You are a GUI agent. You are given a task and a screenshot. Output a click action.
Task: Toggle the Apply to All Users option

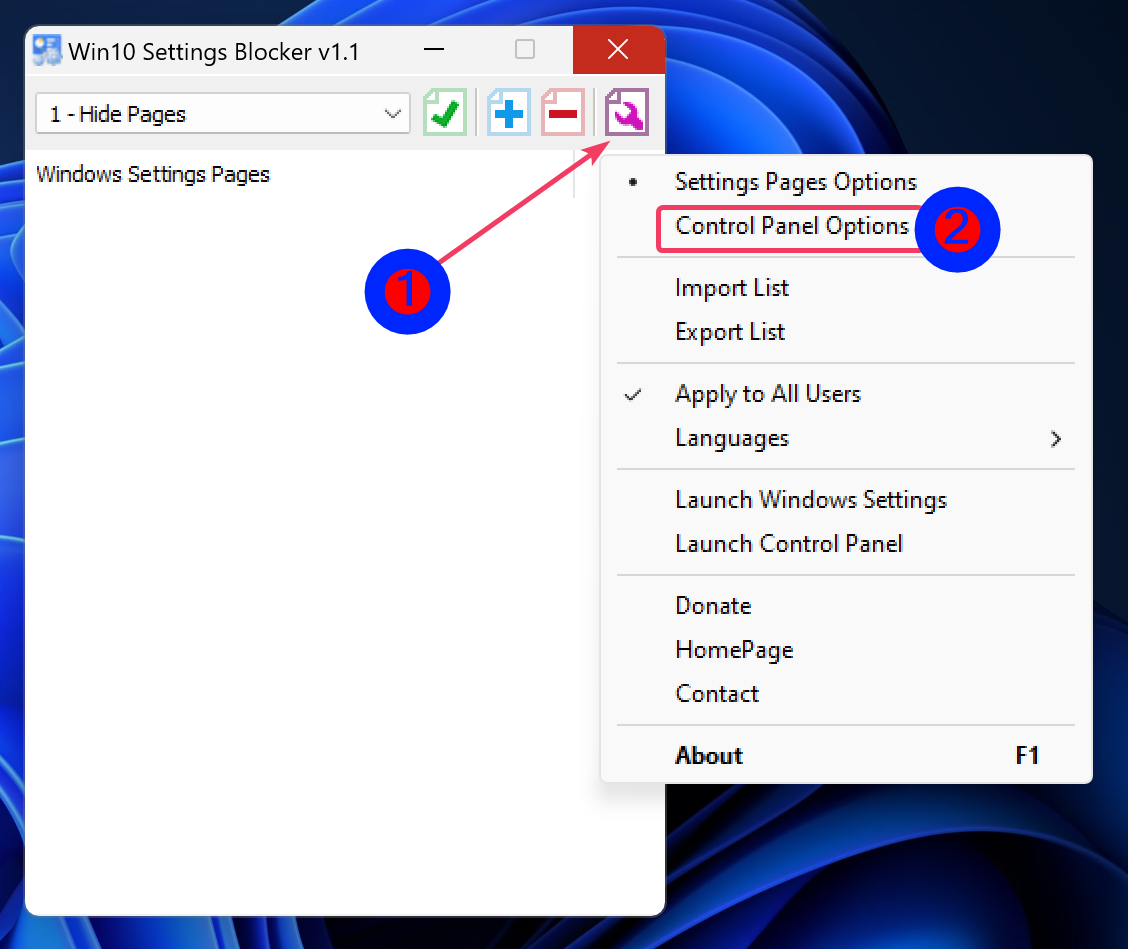pyautogui.click(x=846, y=394)
